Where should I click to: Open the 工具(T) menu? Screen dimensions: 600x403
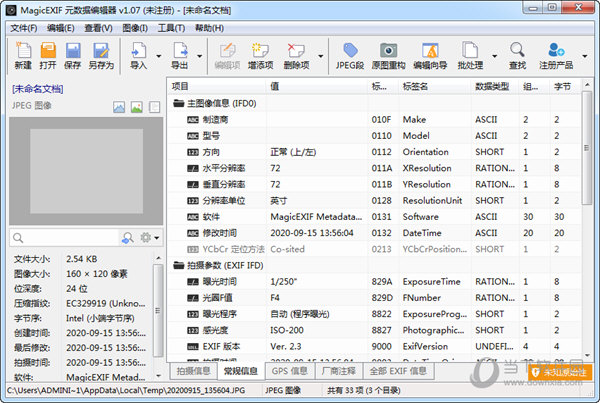(x=171, y=28)
